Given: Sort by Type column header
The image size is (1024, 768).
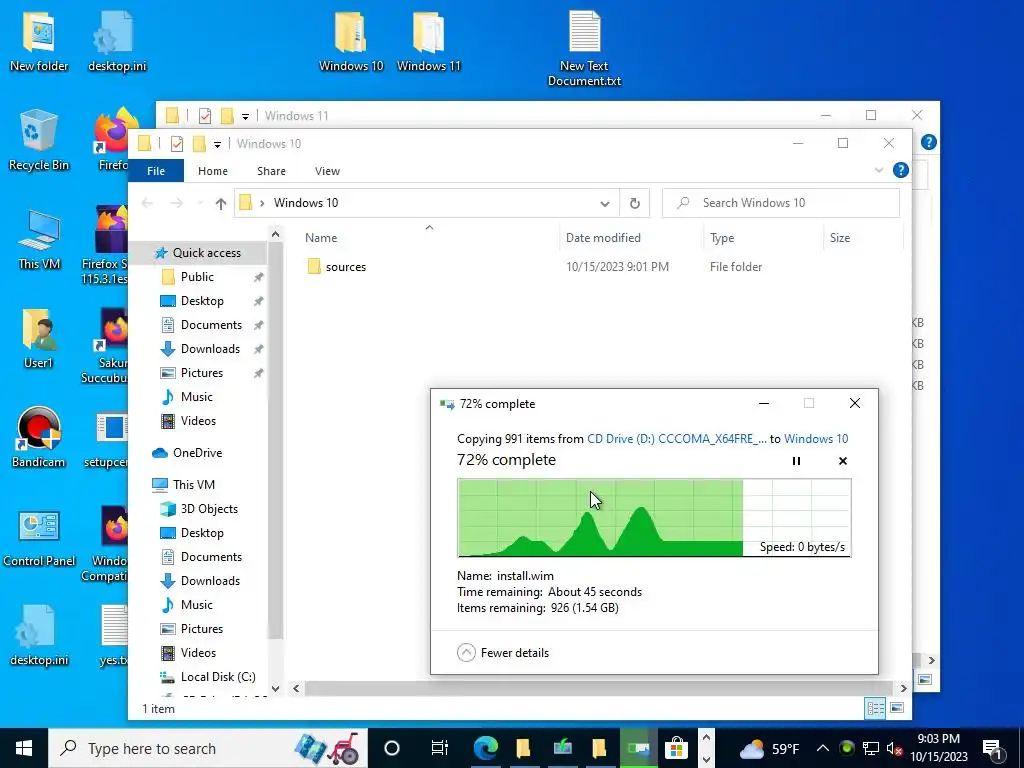Looking at the screenshot, I should [722, 238].
